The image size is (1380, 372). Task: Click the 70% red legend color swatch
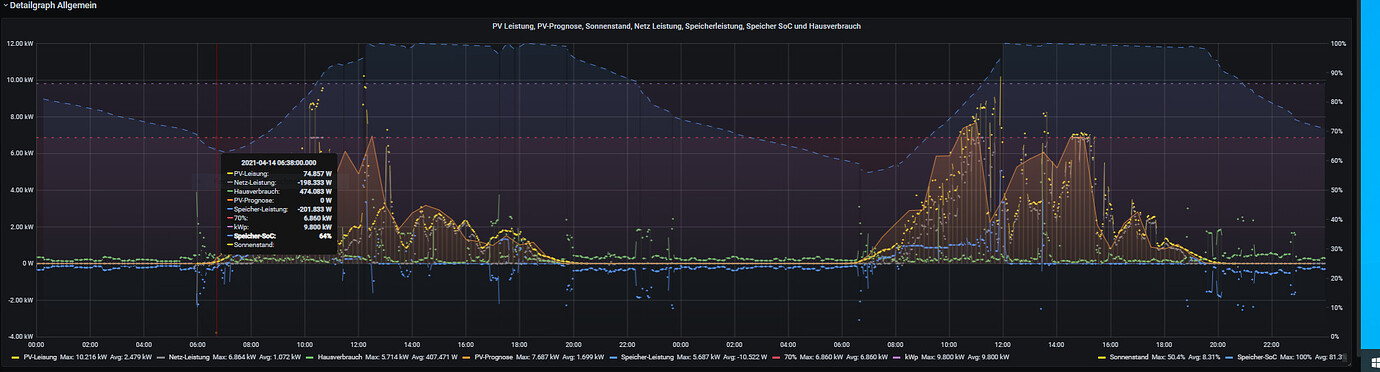click(776, 357)
